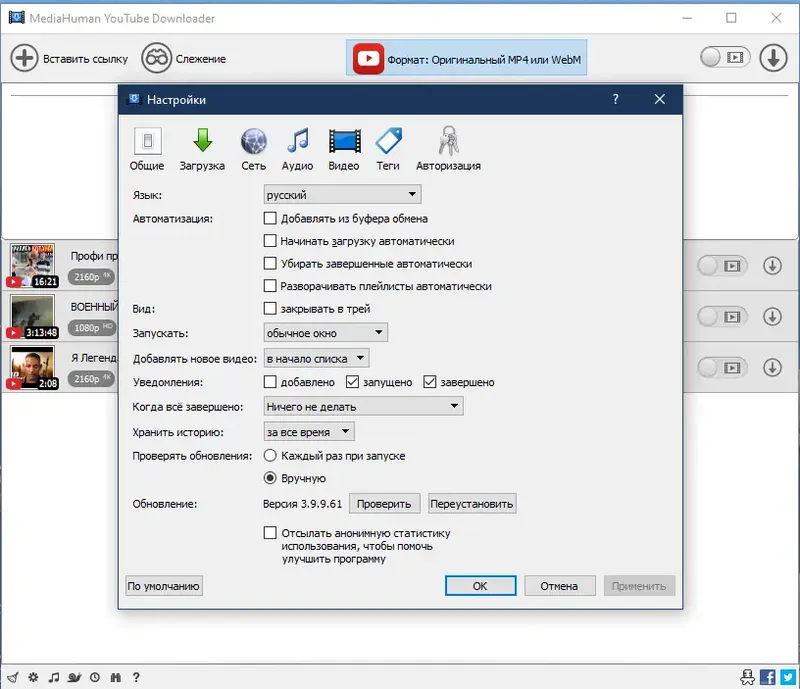This screenshot has width=800, height=689.
Task: Toggle the mode switch for the 3:13:48 video
Action: tap(722, 316)
